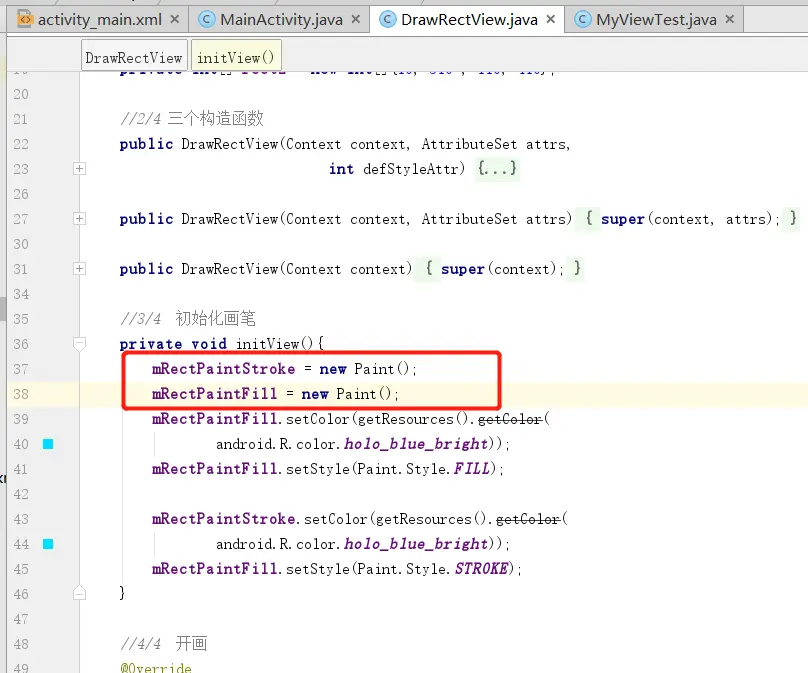
Task: Switch to the MainActivity.java tab
Action: pyautogui.click(x=280, y=20)
